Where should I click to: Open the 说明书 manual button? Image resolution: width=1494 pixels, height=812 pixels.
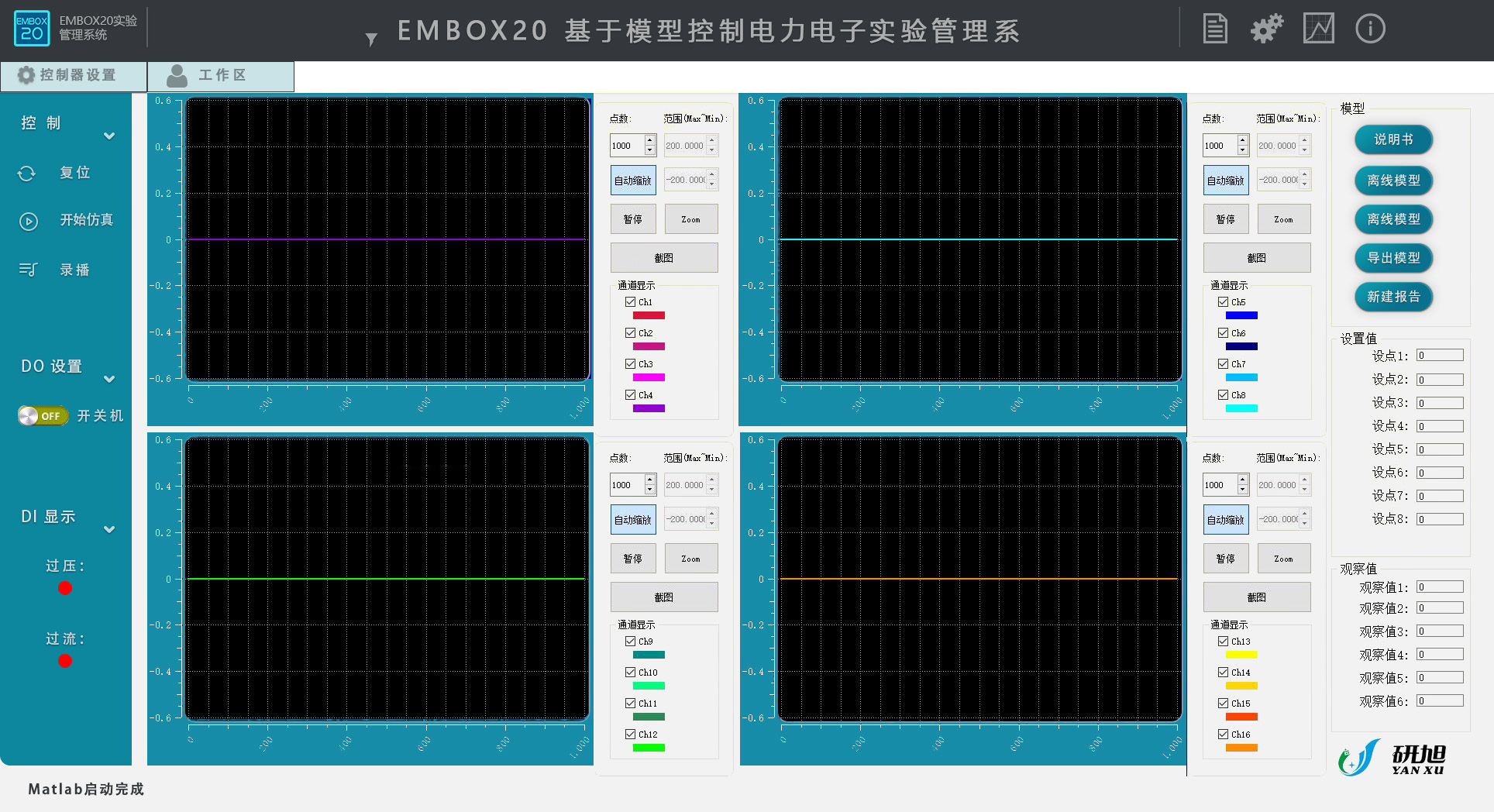(1393, 139)
